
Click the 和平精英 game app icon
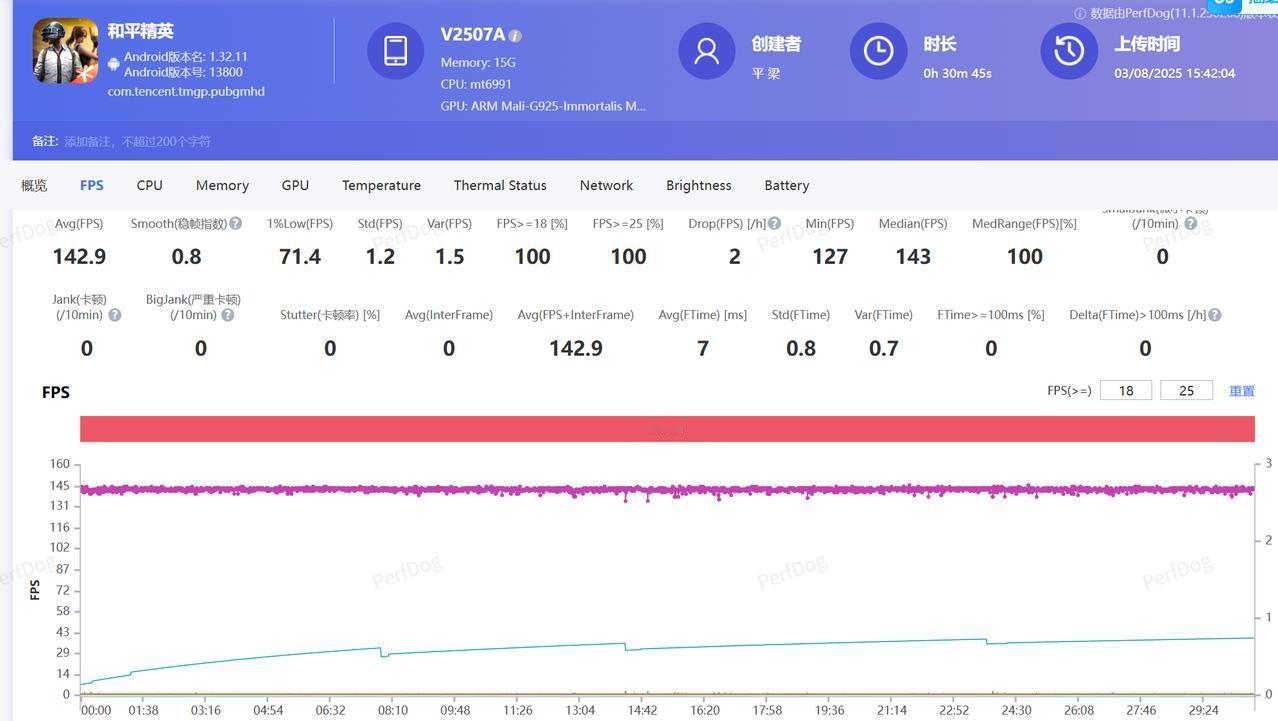point(65,51)
